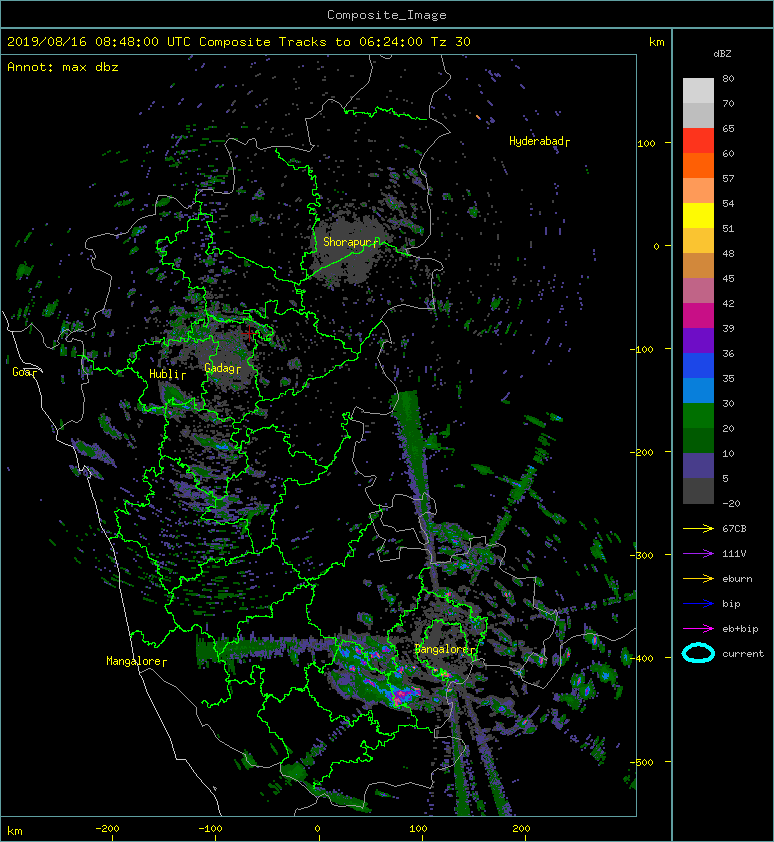Click the 'km' unit label in top header
This screenshot has width=774, height=842.
point(656,42)
